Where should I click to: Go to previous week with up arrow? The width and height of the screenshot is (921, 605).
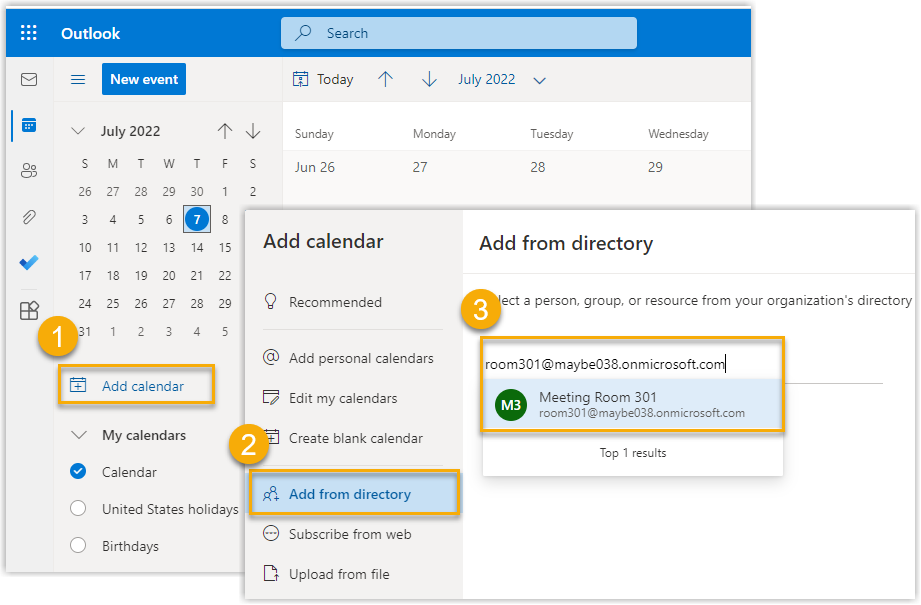coord(386,80)
